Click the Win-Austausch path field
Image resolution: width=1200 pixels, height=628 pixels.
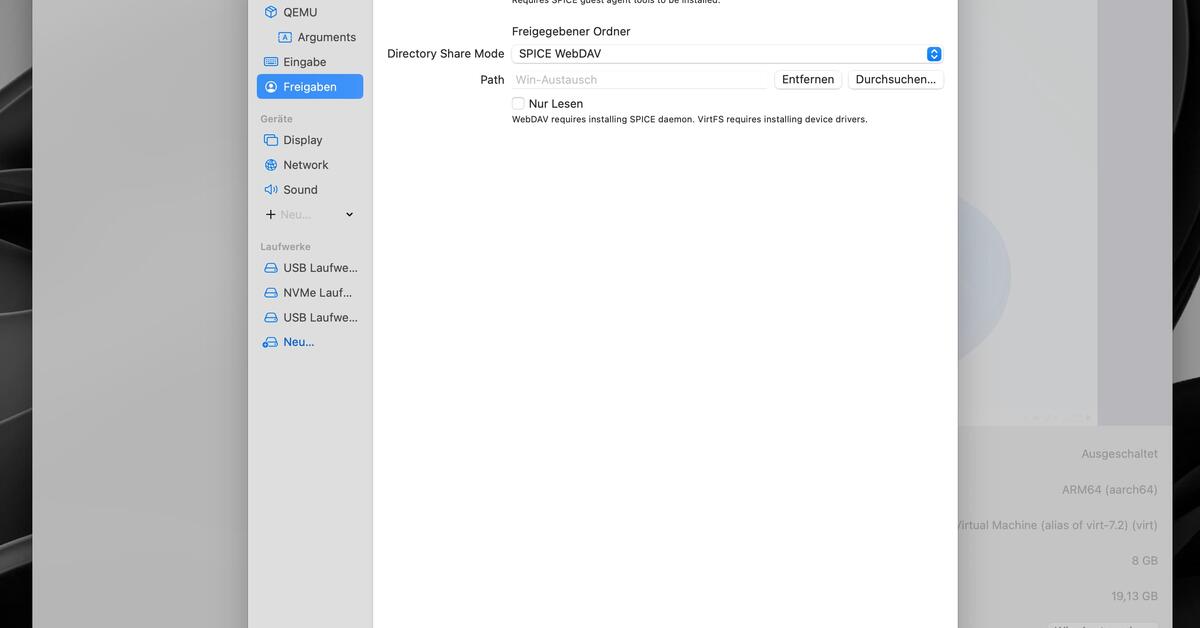[x=640, y=79]
